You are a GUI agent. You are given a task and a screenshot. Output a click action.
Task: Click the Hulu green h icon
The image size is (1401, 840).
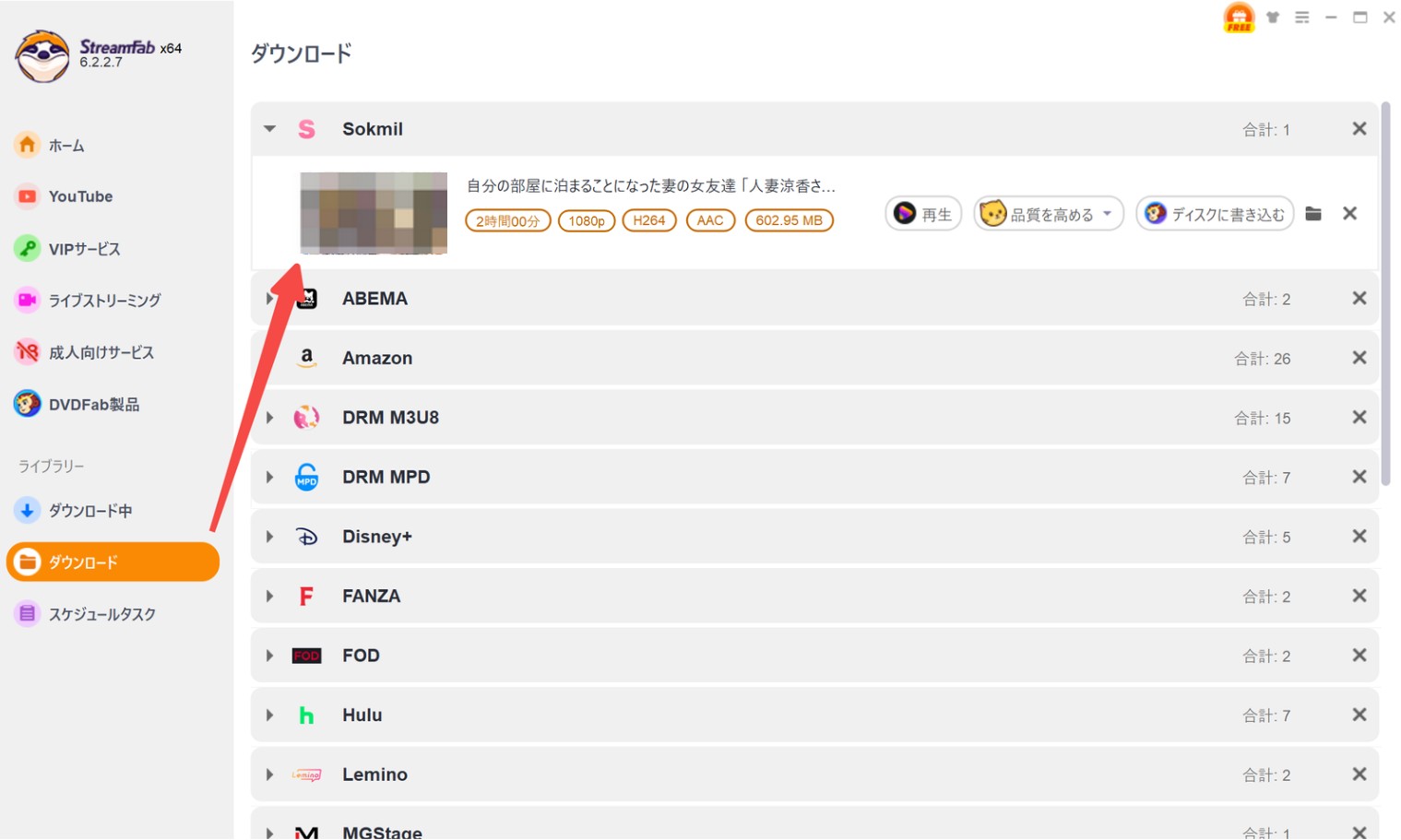coord(306,715)
